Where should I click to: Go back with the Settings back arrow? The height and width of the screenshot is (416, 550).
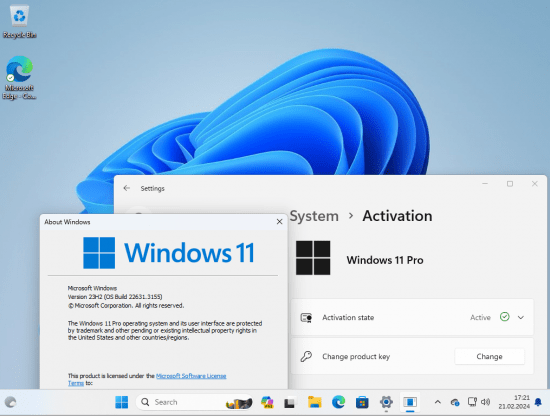[x=127, y=188]
